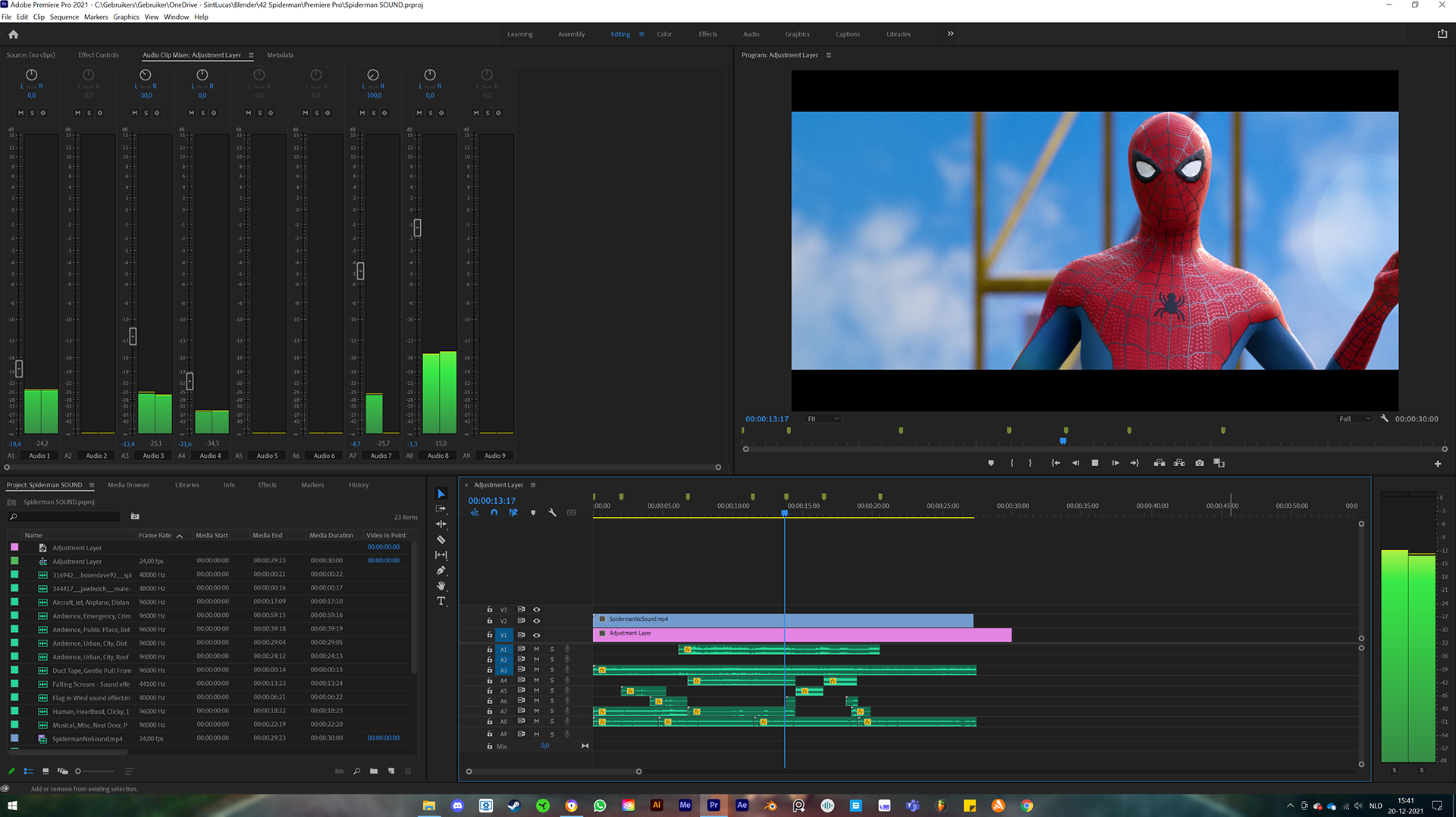This screenshot has height=817, width=1456.
Task: Mute timeline track A1
Action: pos(536,650)
